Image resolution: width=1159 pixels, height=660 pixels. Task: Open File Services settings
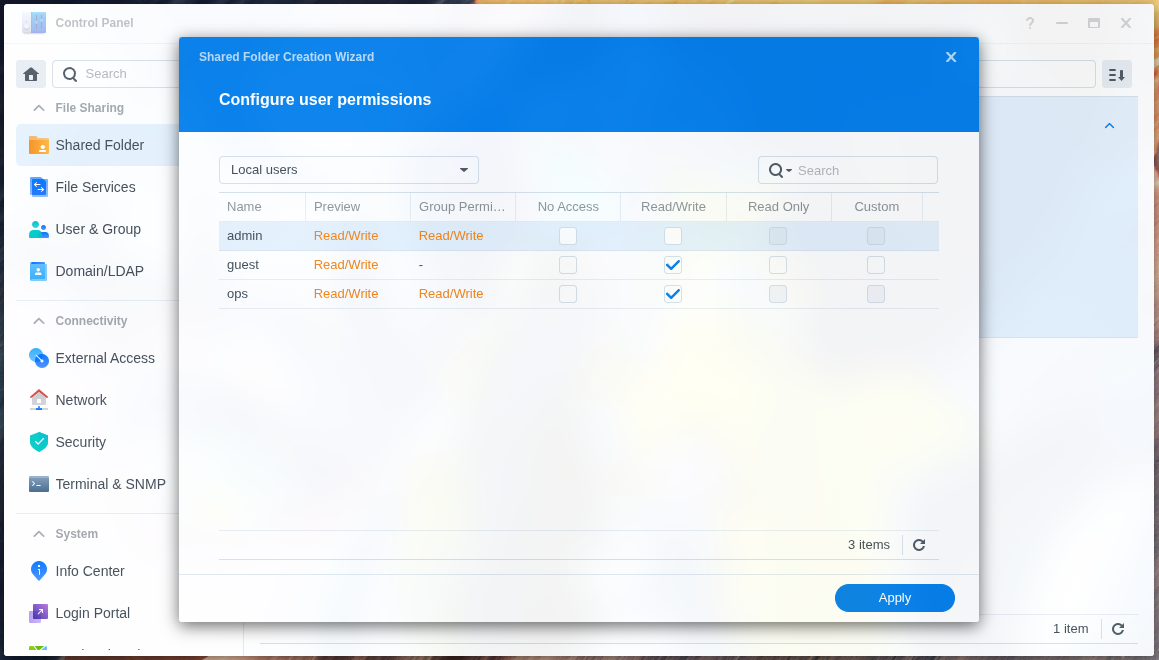[x=97, y=187]
